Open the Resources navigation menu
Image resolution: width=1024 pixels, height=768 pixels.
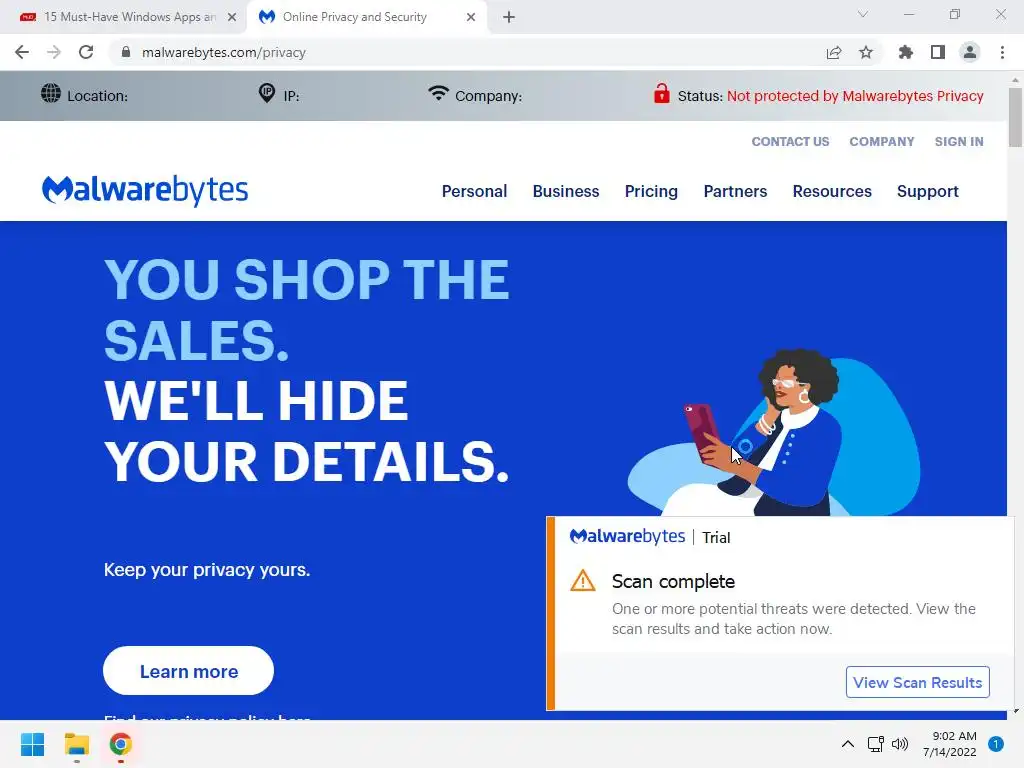pyautogui.click(x=832, y=191)
